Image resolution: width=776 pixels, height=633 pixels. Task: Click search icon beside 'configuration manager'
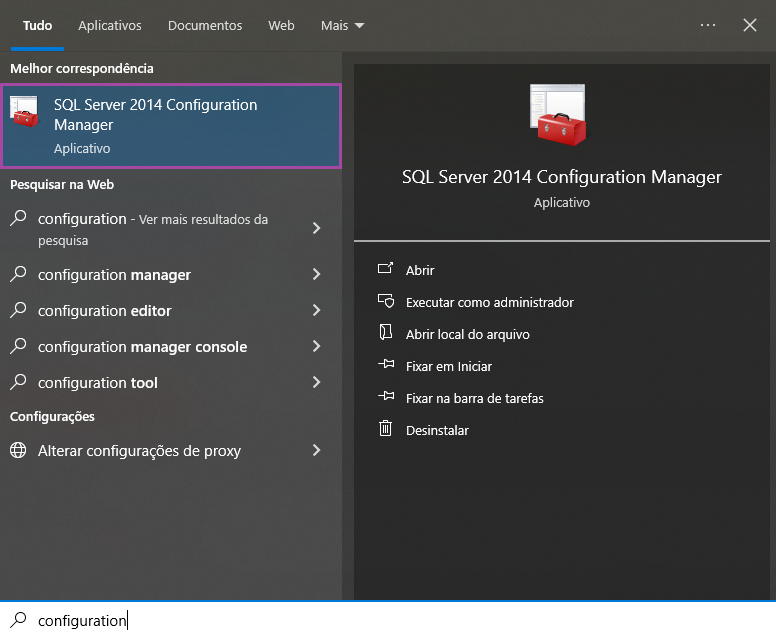[18, 274]
